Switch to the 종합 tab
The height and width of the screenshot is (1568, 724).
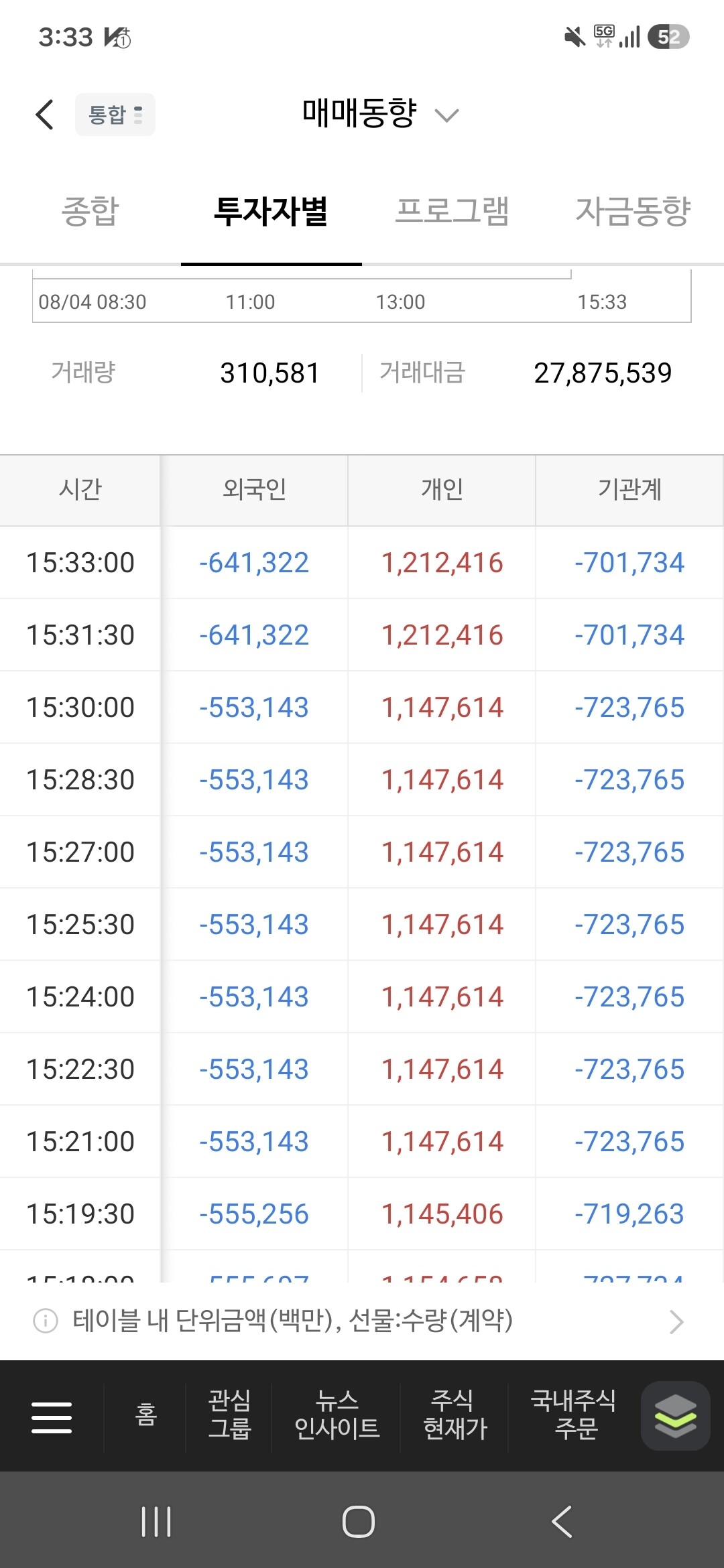90,212
